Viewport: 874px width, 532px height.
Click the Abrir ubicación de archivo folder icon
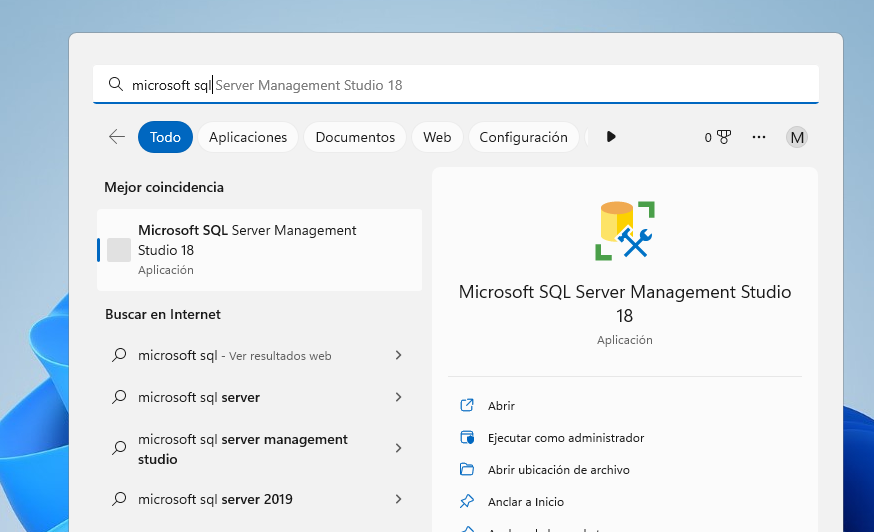point(467,469)
